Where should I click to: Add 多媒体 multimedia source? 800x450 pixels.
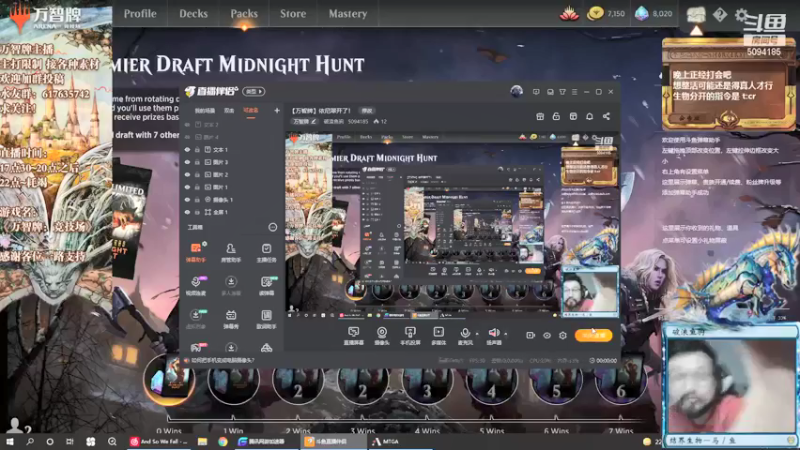click(x=438, y=336)
